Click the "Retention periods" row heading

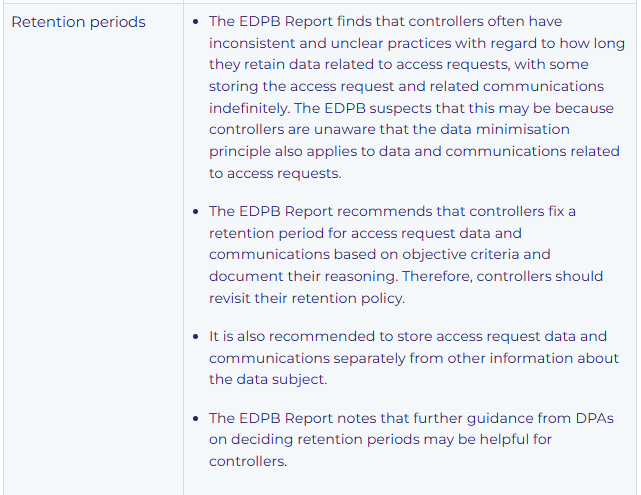point(78,22)
